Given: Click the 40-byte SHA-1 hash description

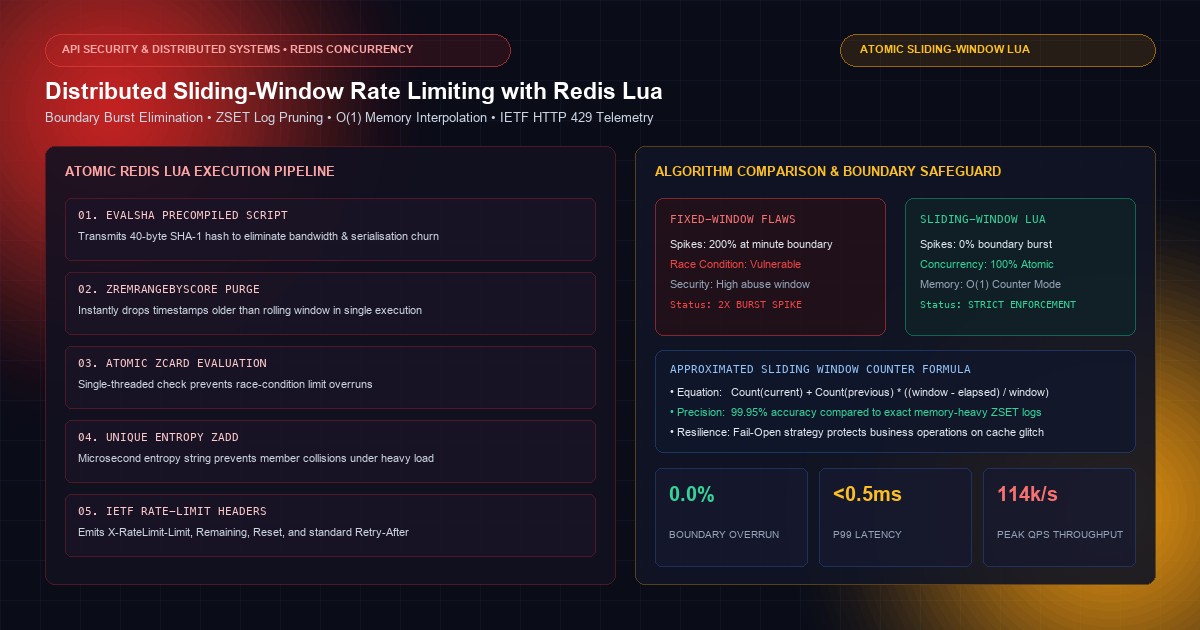Looking at the screenshot, I should pyautogui.click(x=258, y=236).
